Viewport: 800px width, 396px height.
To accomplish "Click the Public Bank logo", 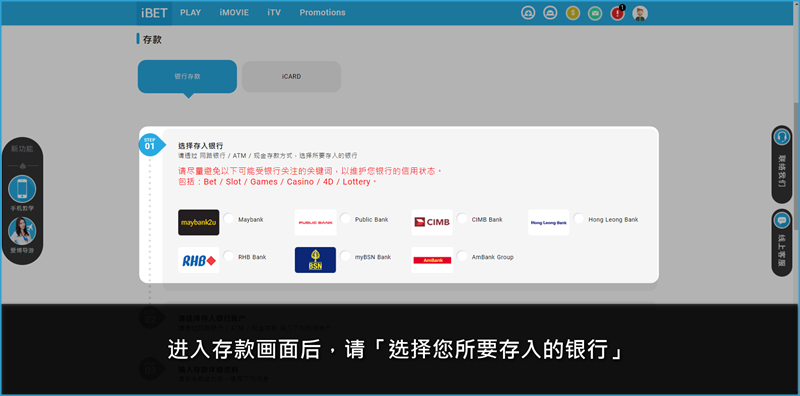I will click(315, 222).
